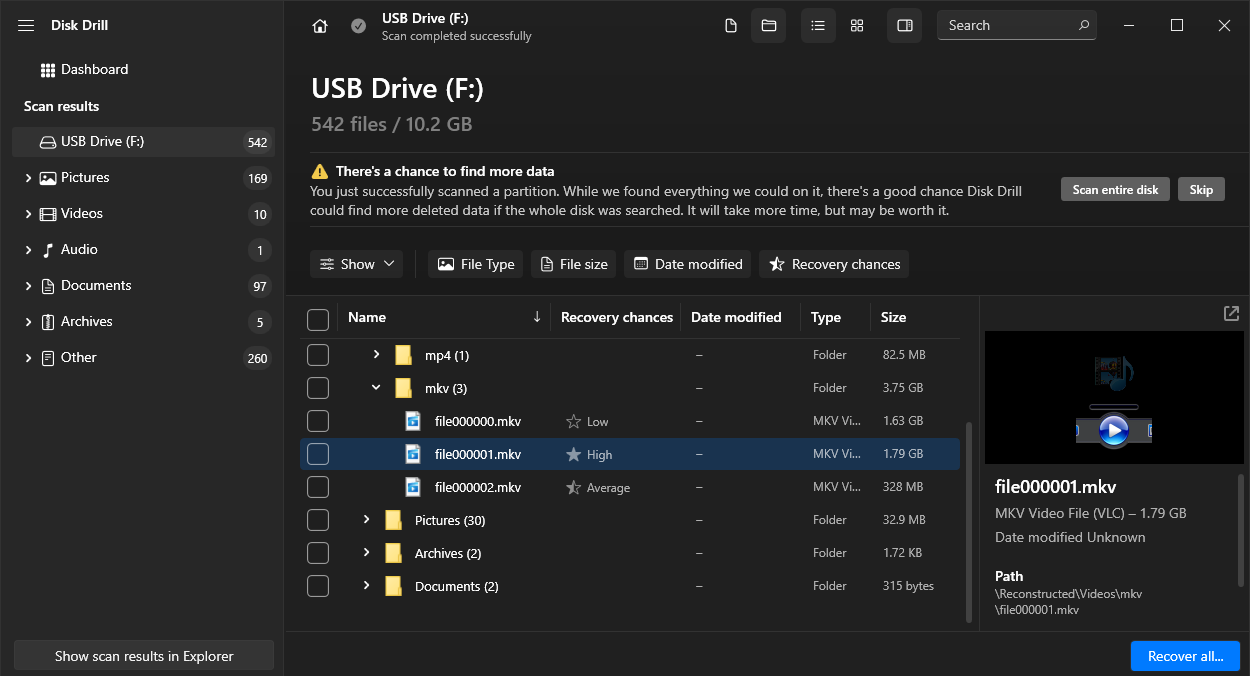Viewport: 1250px width, 677px height.
Task: Filter by File Type
Action: point(476,264)
